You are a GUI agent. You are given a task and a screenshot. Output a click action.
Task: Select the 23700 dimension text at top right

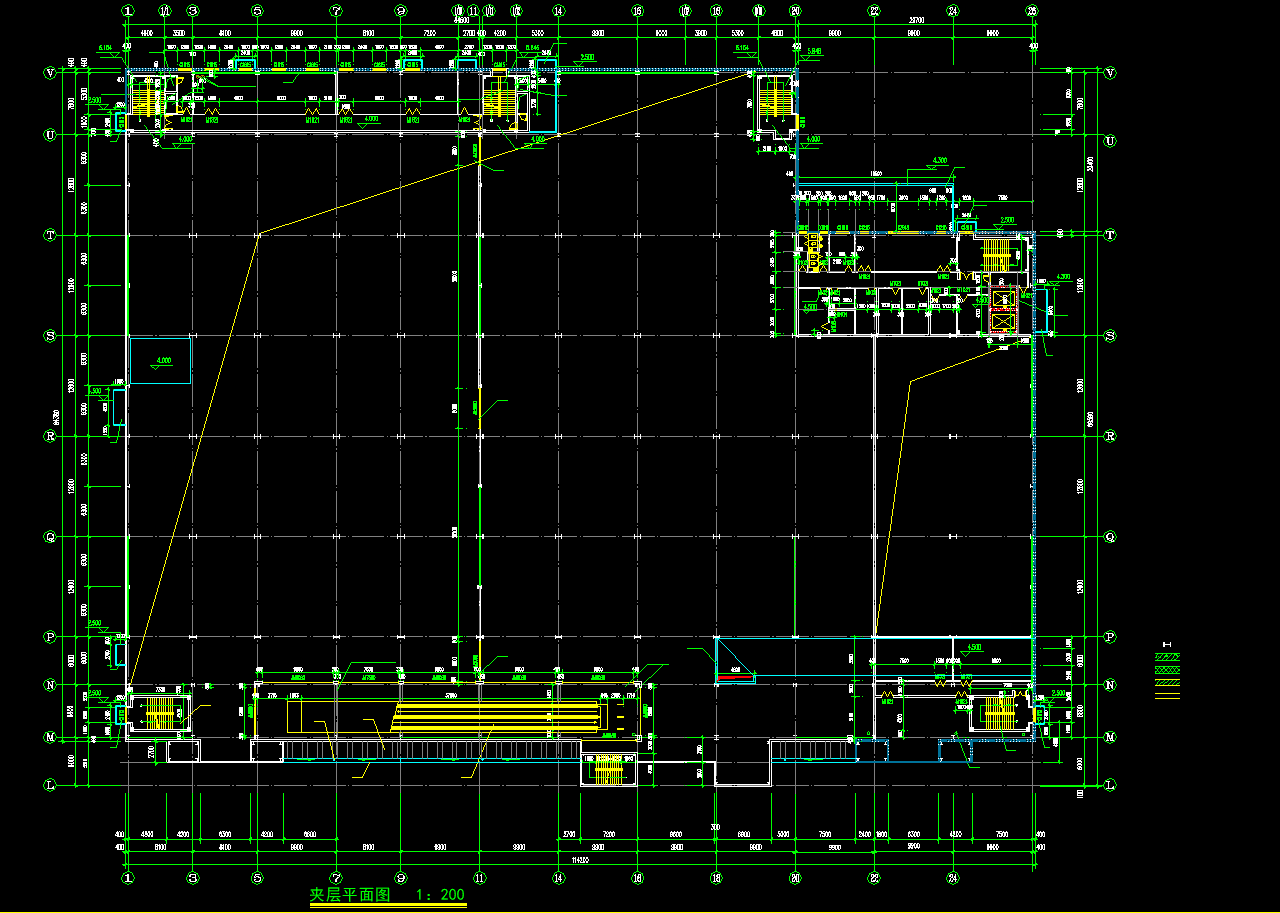(x=914, y=20)
